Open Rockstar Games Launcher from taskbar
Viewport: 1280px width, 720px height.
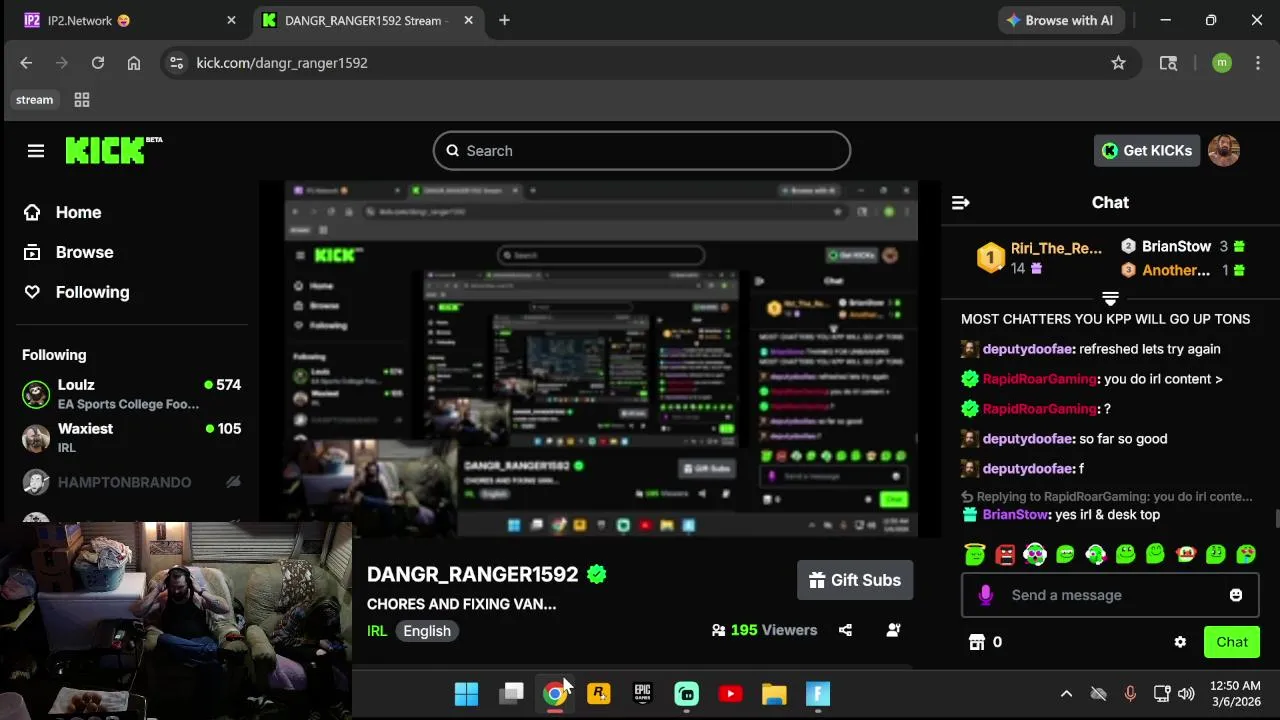(599, 694)
